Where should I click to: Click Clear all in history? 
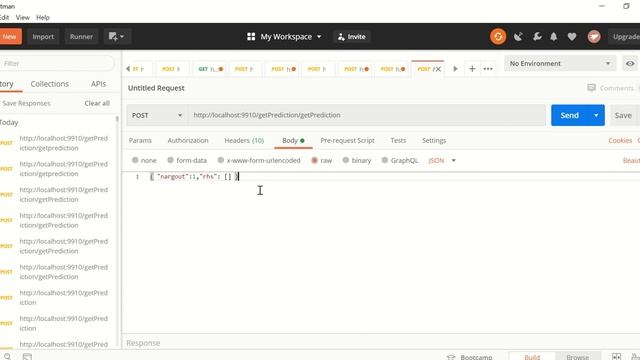[x=97, y=103]
